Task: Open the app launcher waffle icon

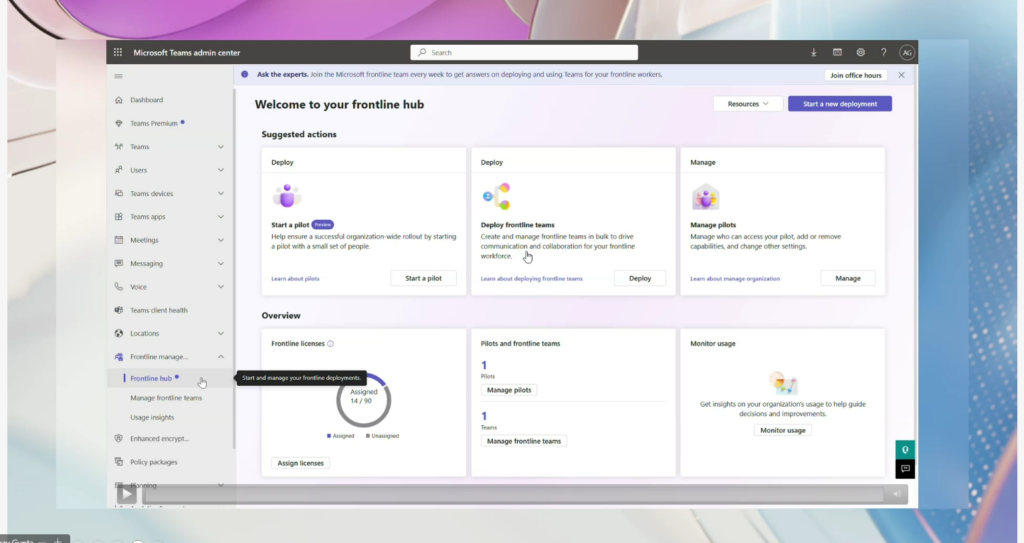Action: pos(118,52)
